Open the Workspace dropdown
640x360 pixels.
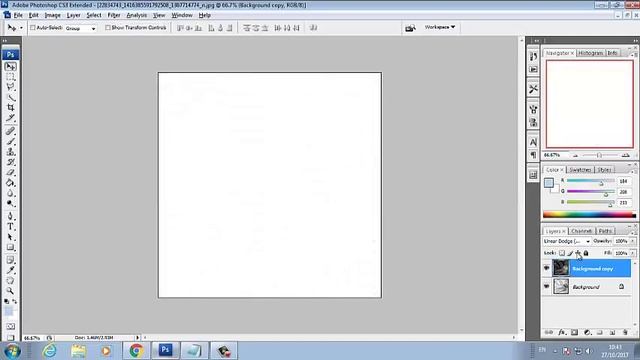[440, 27]
